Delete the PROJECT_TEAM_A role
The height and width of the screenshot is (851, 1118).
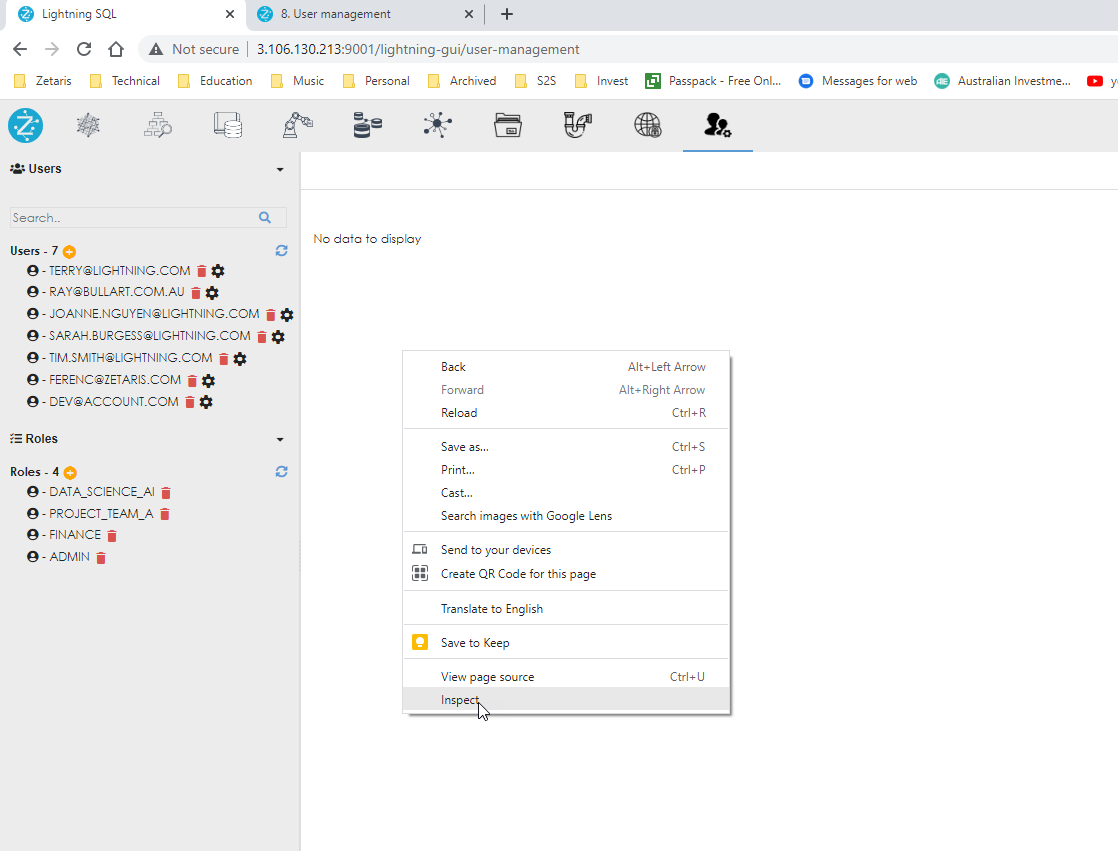coord(165,514)
